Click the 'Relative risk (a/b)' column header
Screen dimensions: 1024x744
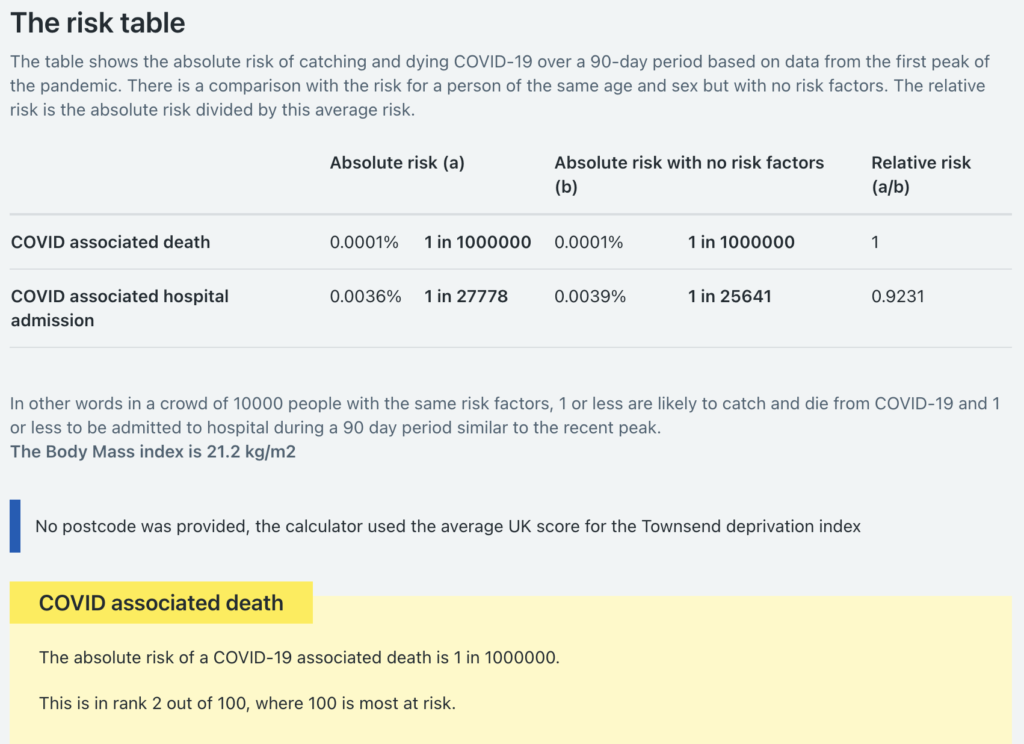coord(921,174)
